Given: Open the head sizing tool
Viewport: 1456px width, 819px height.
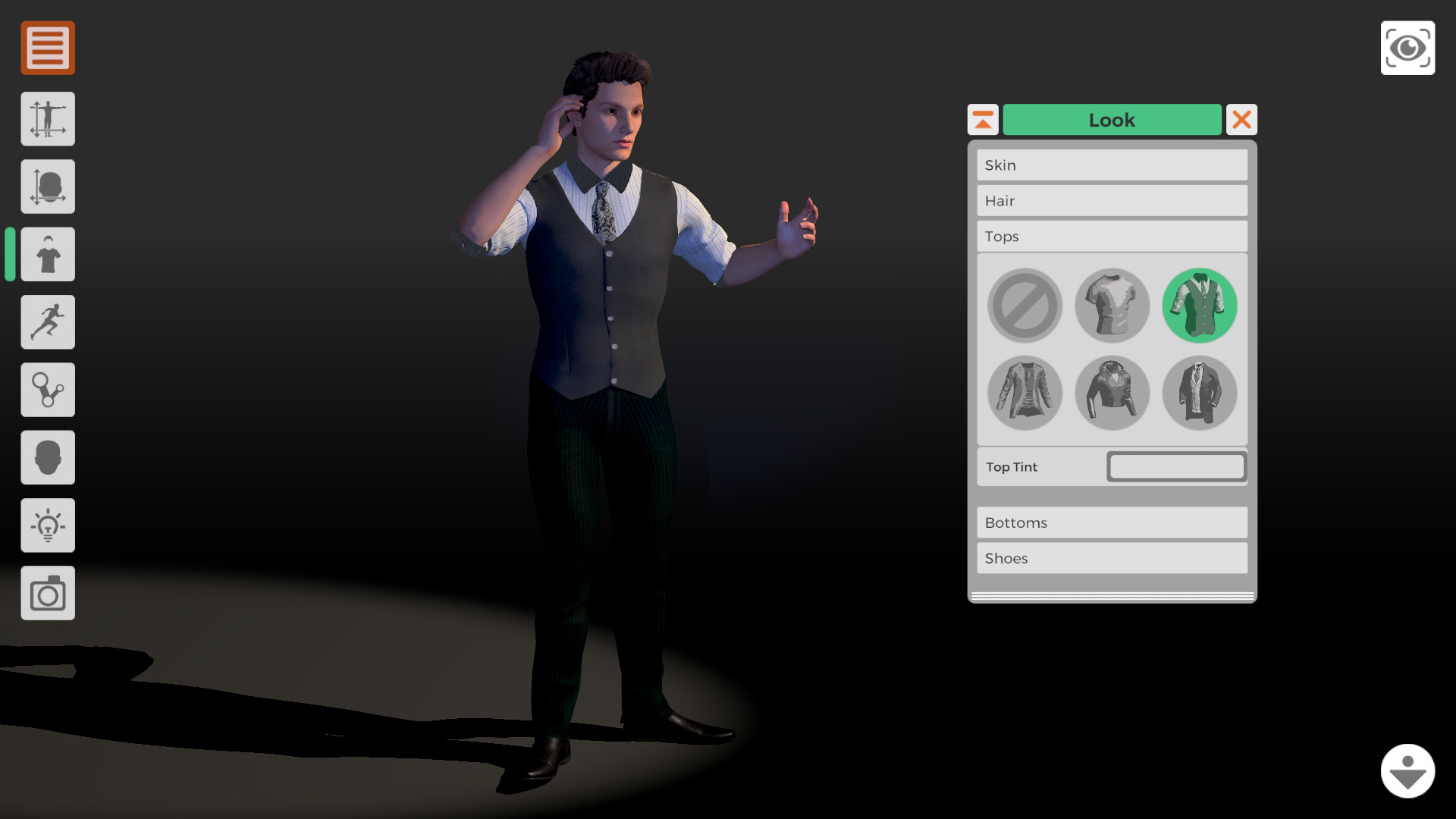Looking at the screenshot, I should (47, 186).
